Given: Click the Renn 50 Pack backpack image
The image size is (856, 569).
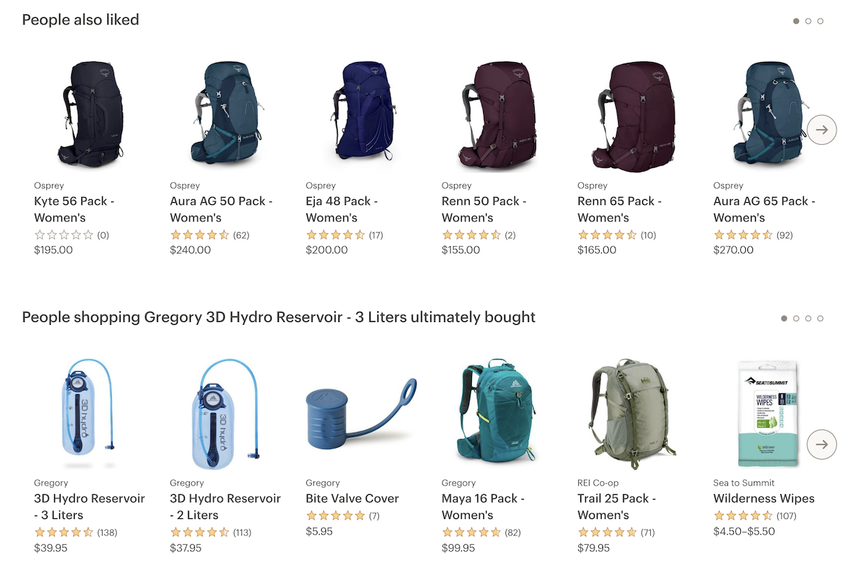Looking at the screenshot, I should coord(498,115).
